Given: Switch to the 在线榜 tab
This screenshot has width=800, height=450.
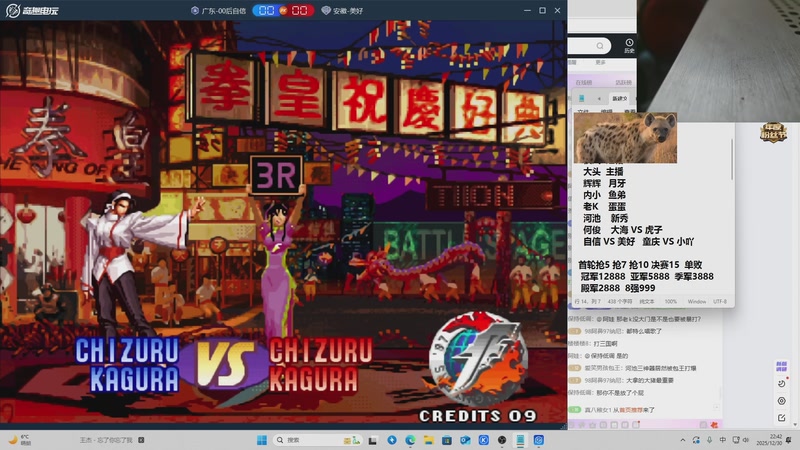Looking at the screenshot, I should click(x=584, y=82).
